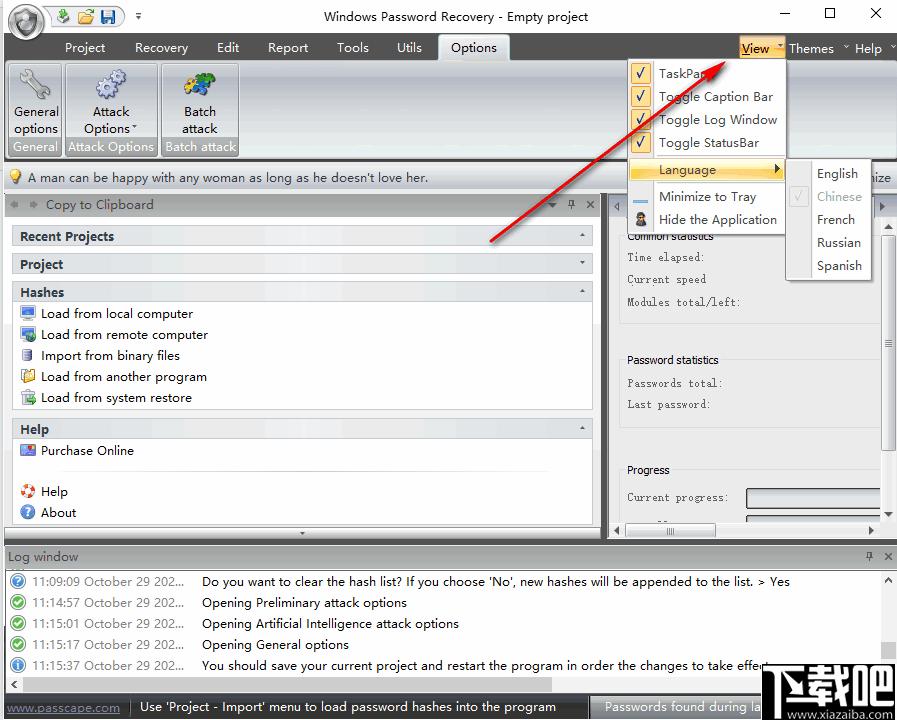Screen dimensions: 897x720
Task: Click the Purchase Online icon
Action: point(28,450)
